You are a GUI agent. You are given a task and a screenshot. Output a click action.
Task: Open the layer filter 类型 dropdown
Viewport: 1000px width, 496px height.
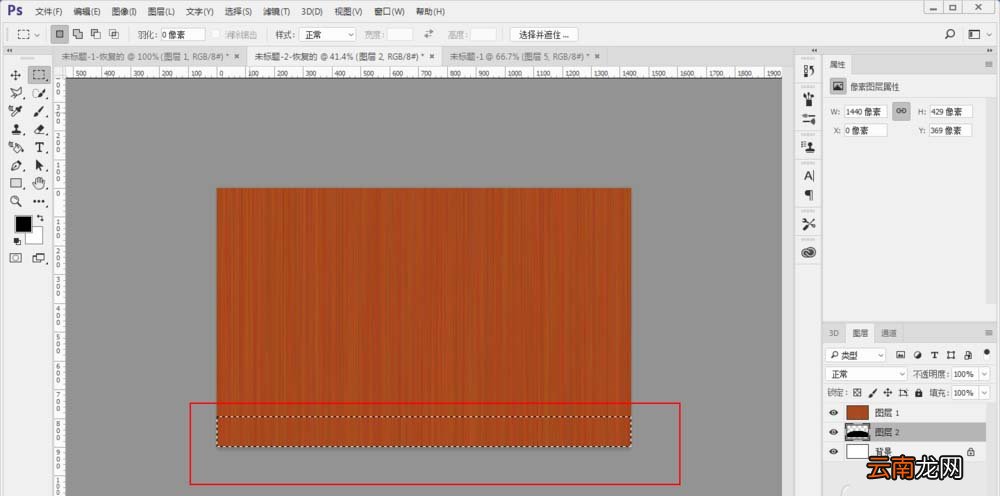pos(855,355)
